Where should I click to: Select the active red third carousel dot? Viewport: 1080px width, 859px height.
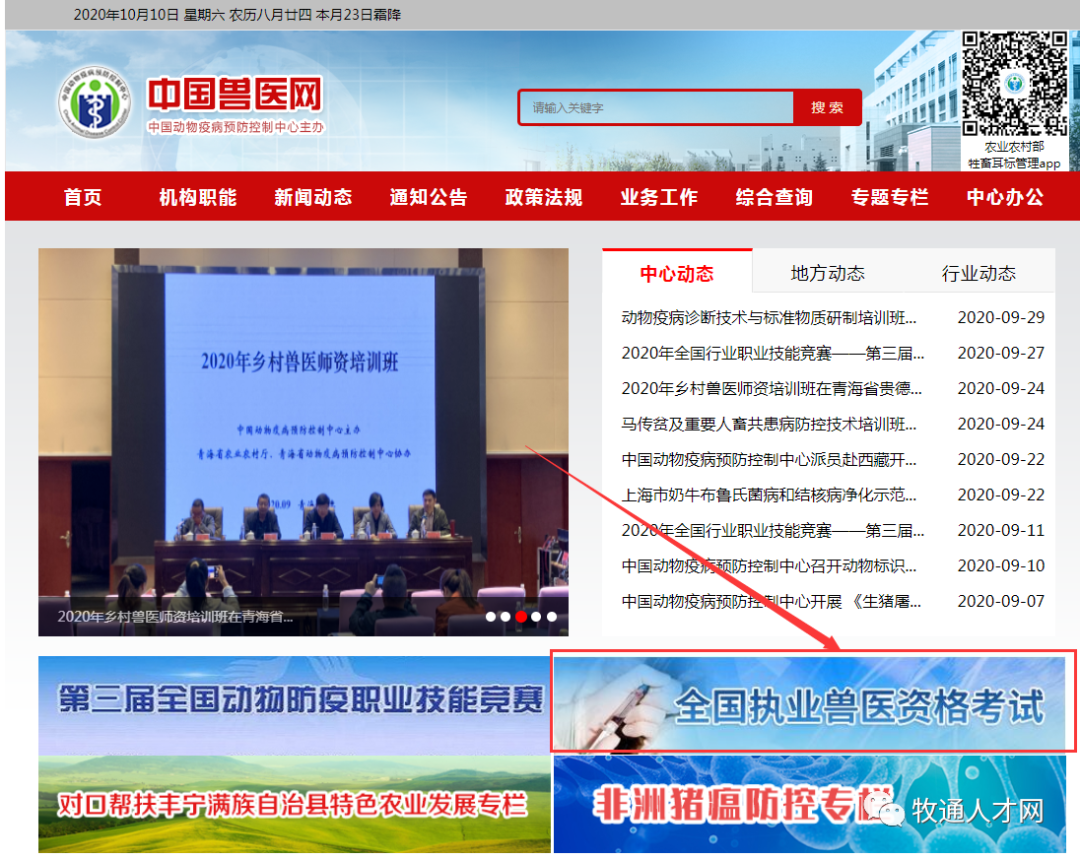(x=521, y=617)
